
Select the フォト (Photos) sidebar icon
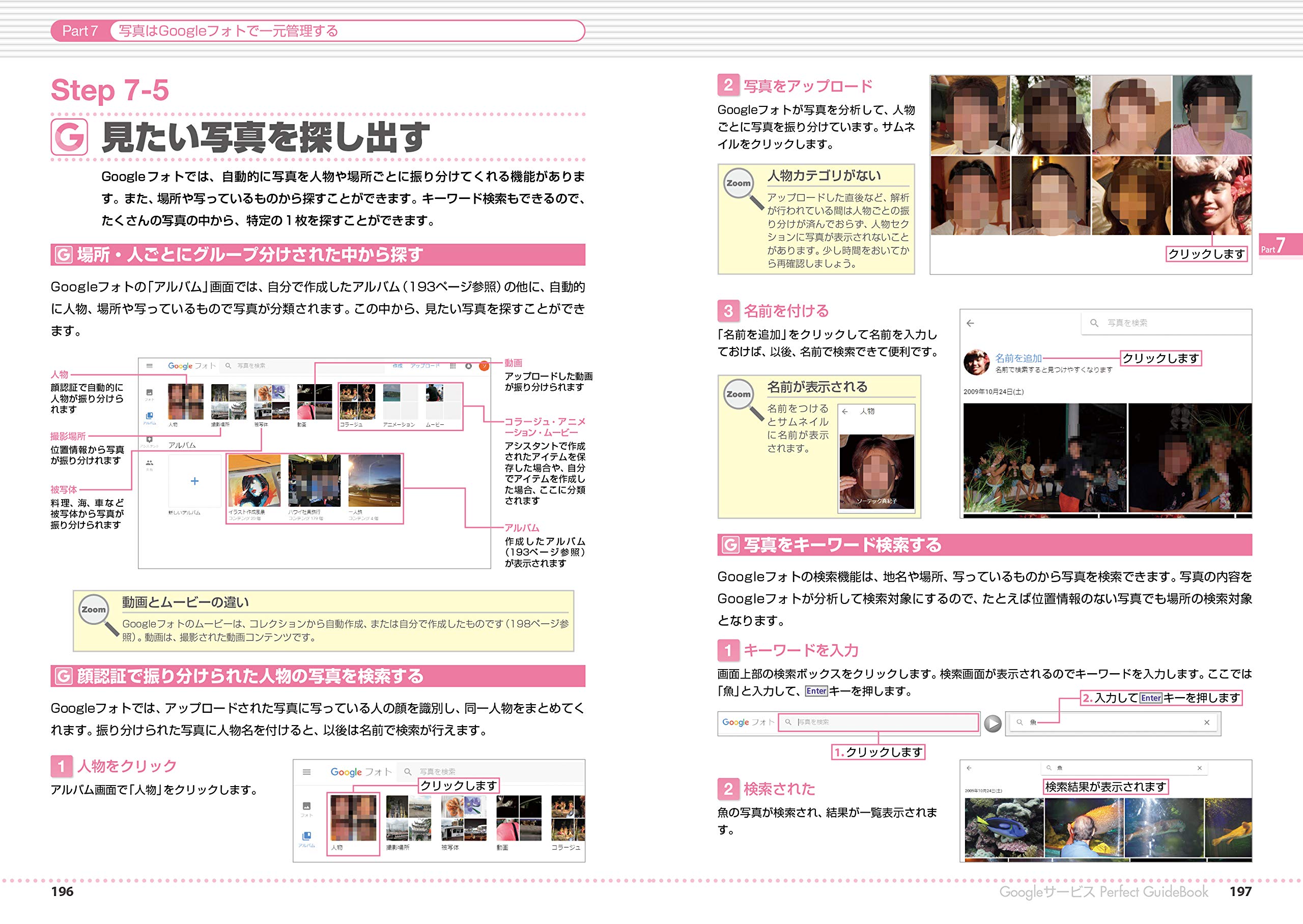150,393
